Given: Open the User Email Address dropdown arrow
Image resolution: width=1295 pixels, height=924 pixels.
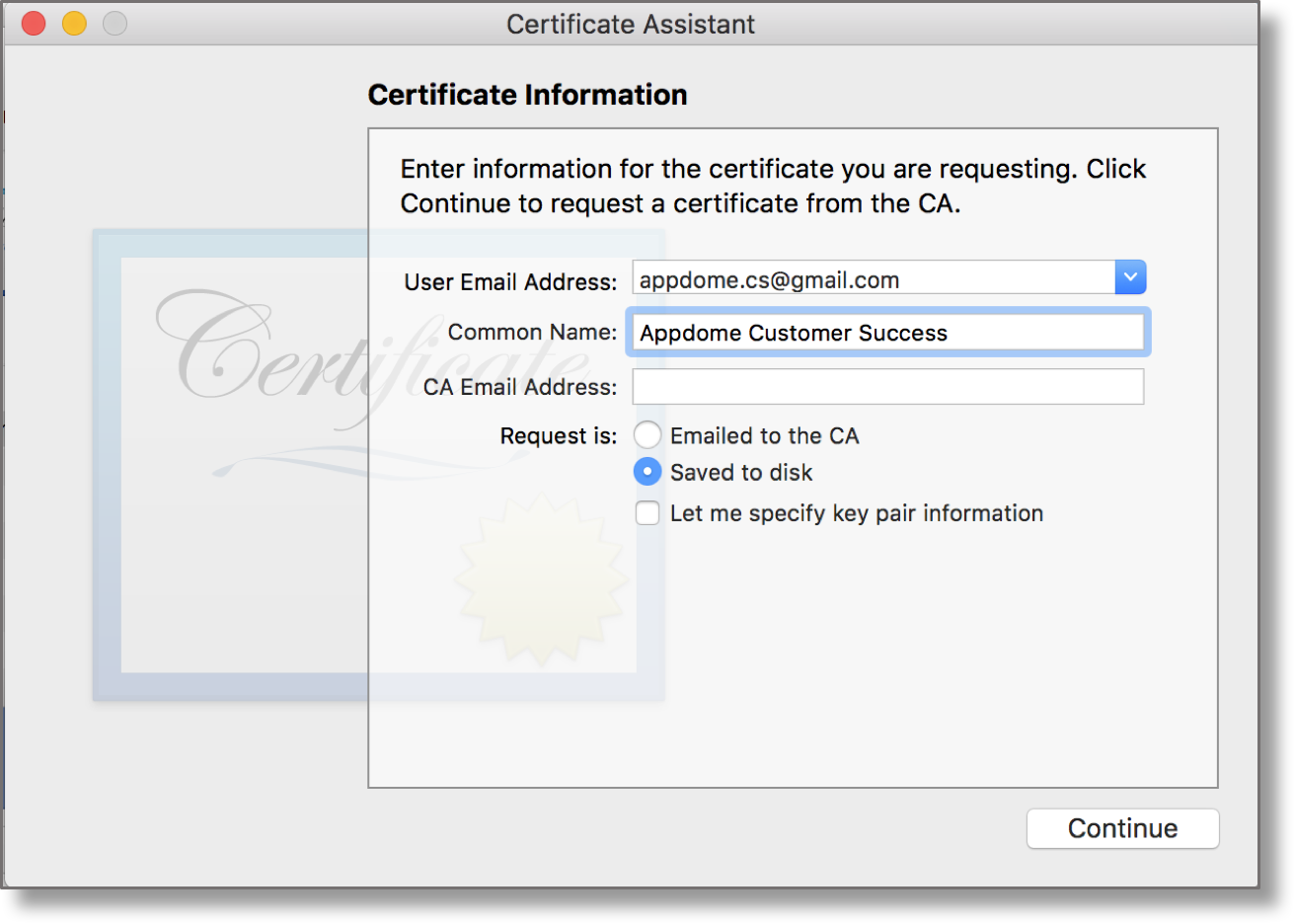Looking at the screenshot, I should tap(1130, 277).
